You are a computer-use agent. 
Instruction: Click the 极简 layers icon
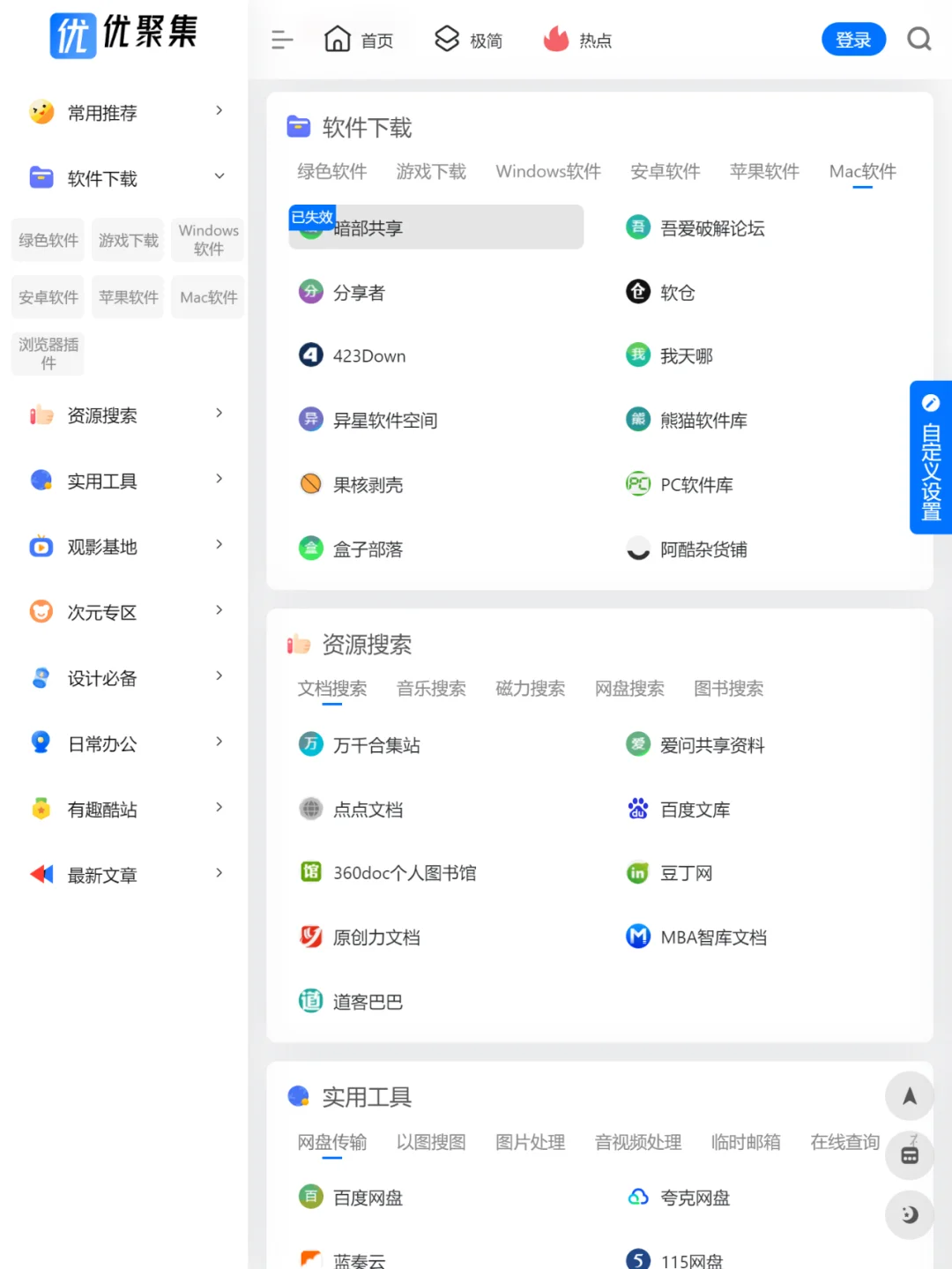point(447,39)
